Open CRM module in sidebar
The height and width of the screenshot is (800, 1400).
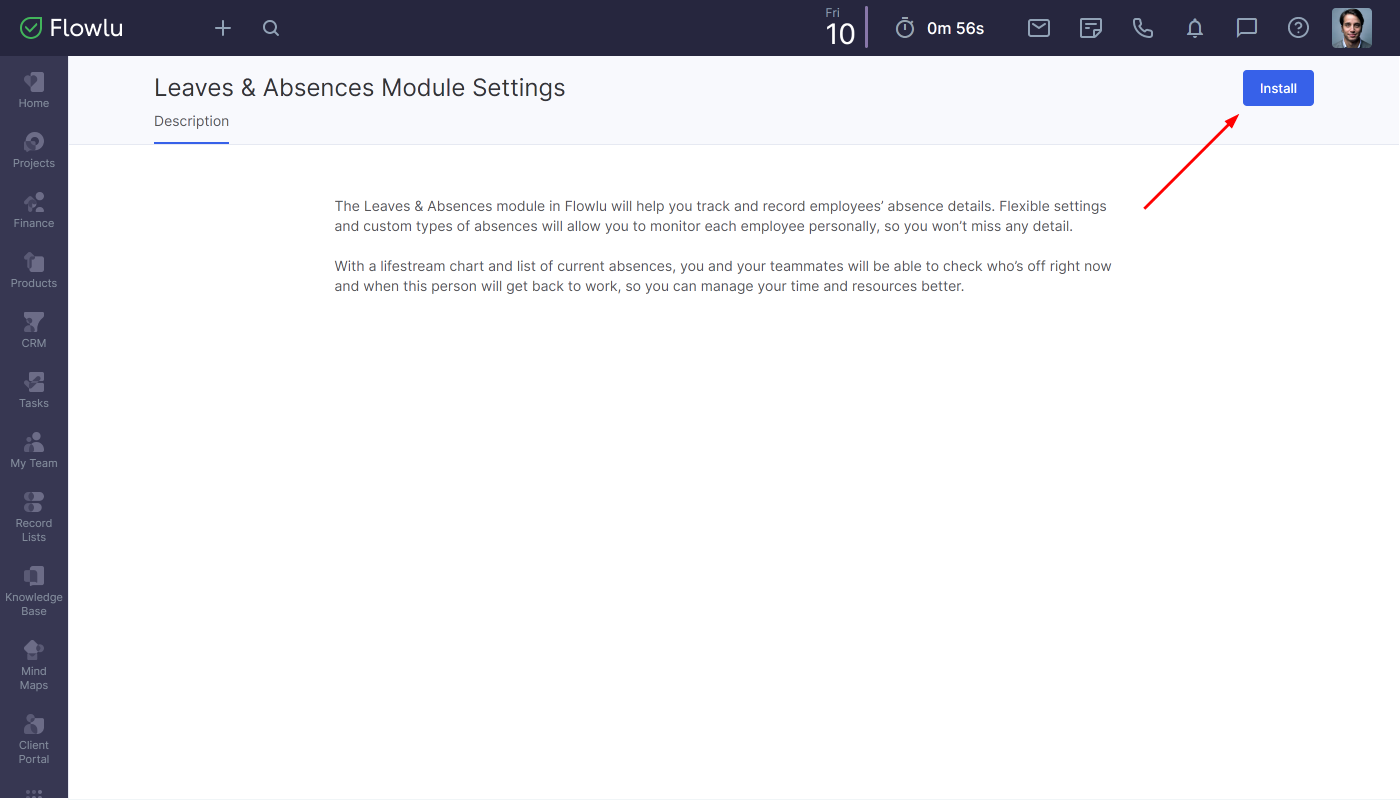(x=34, y=330)
